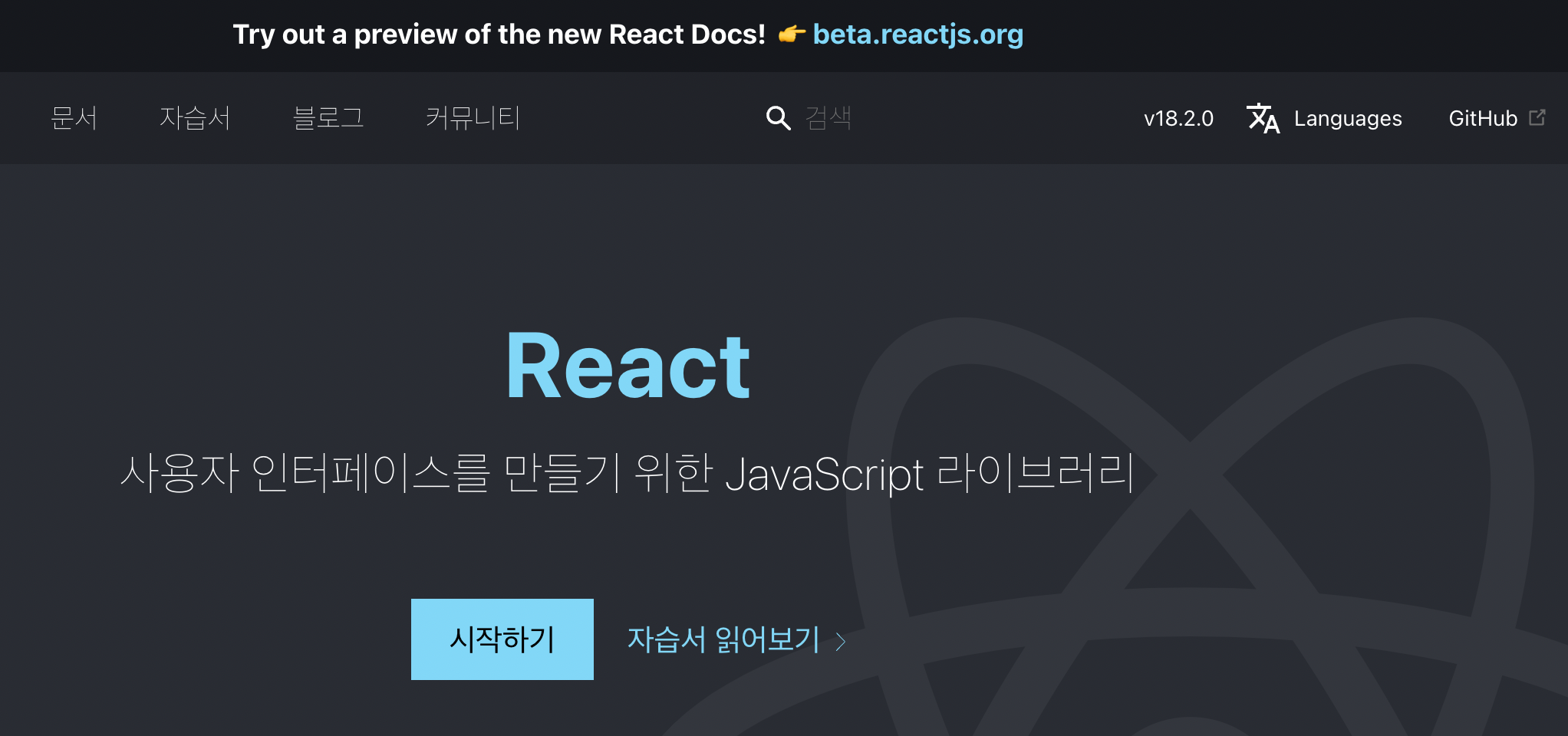Click the chevron after 자습서 읽어보기

841,641
